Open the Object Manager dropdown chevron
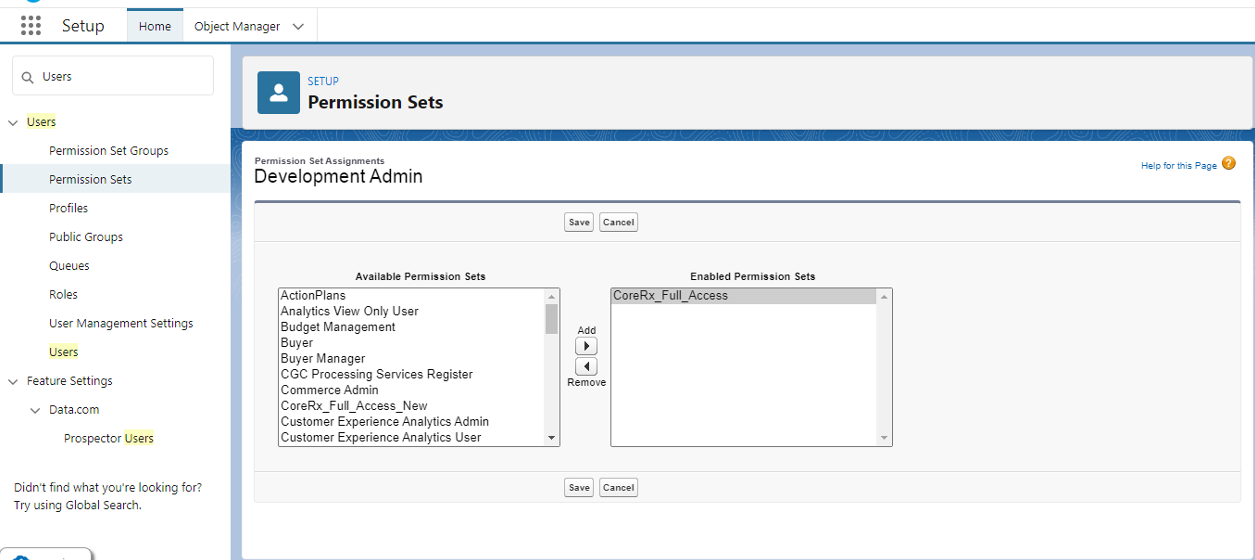The height and width of the screenshot is (560, 1255). (298, 27)
